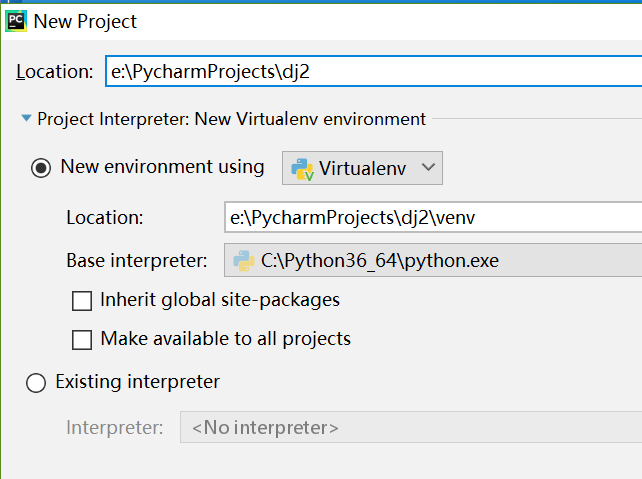Click the New Project window title
Screen dimensions: 642x479
pyautogui.click(x=85, y=21)
